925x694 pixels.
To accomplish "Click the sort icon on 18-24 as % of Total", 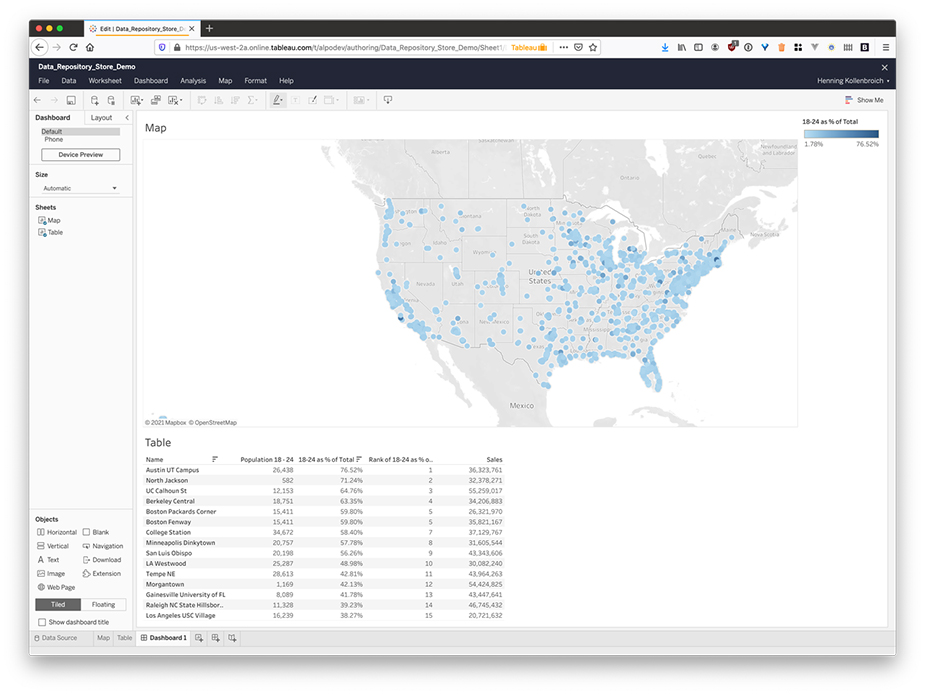I will pyautogui.click(x=359, y=459).
